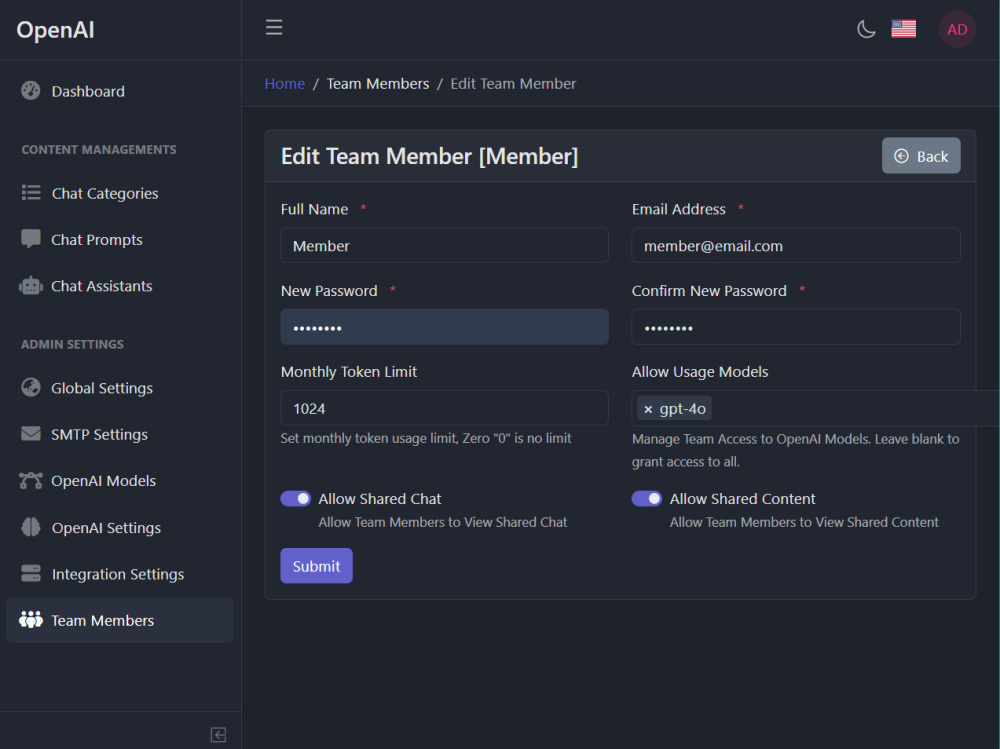Click the Chat Assistants robot icon
The height and width of the screenshot is (749, 1000).
click(x=31, y=286)
